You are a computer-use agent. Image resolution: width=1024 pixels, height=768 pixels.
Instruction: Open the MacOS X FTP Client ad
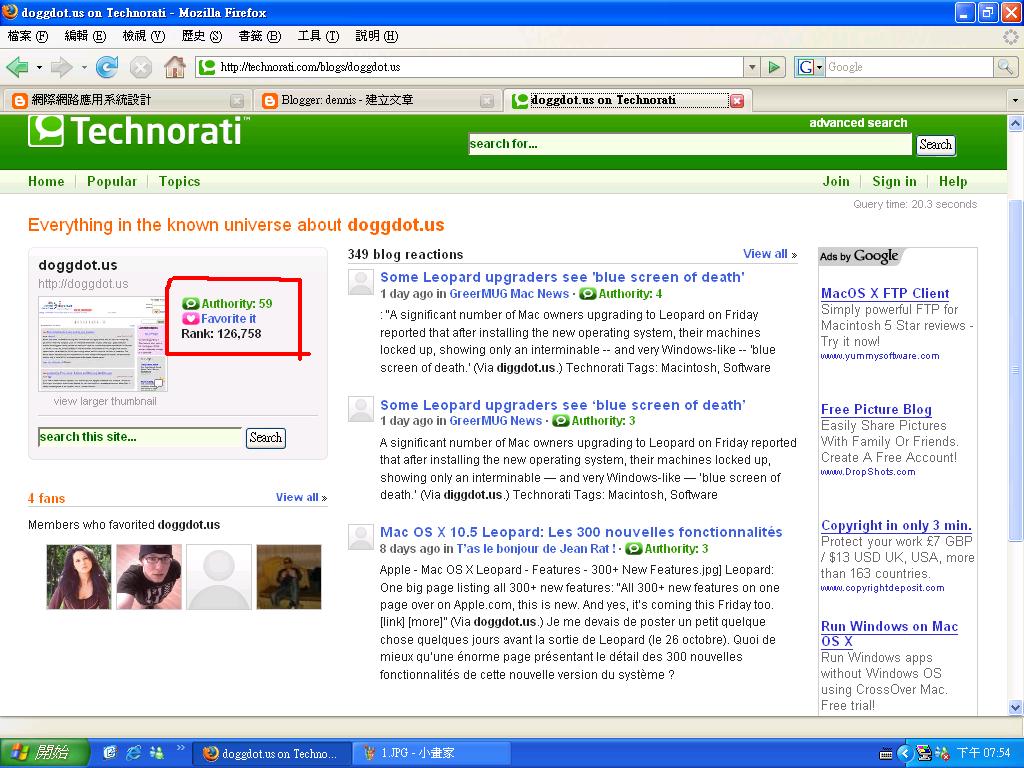click(885, 293)
